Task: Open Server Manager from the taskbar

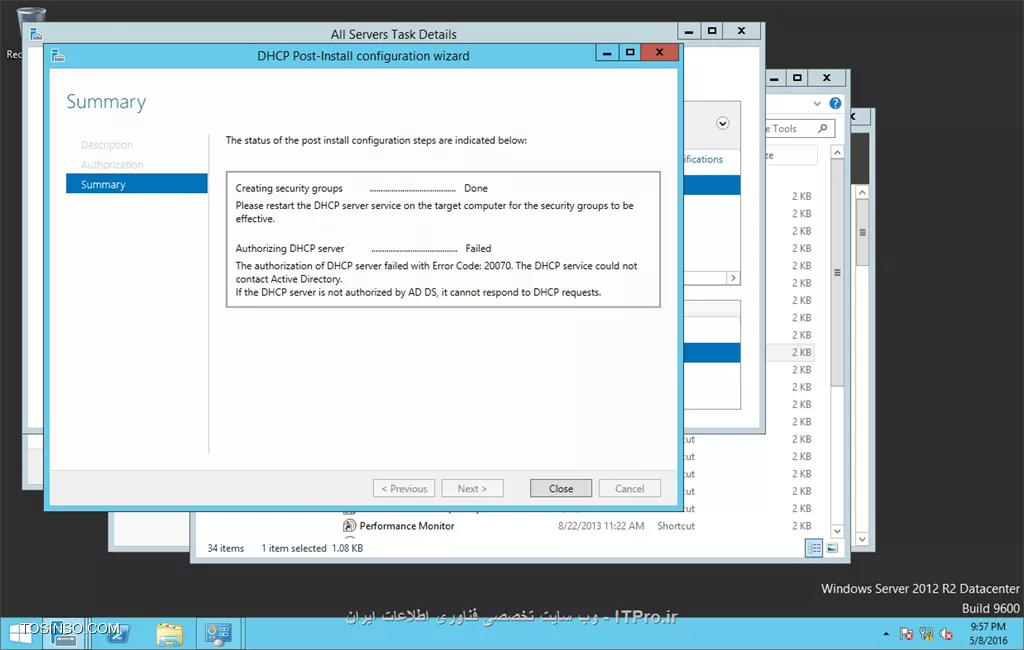Action: (63, 634)
